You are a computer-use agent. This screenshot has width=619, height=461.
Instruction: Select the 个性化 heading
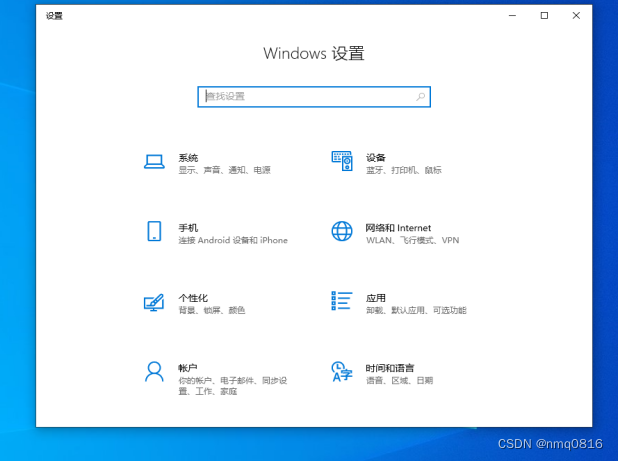coord(193,298)
